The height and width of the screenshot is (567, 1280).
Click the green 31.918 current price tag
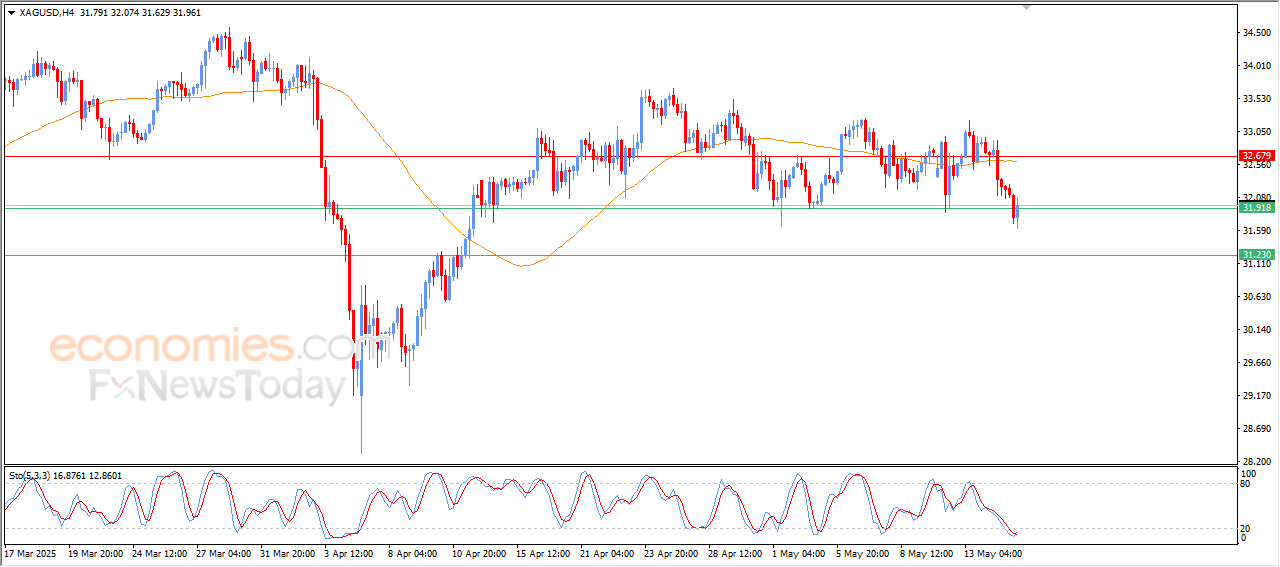[1256, 207]
